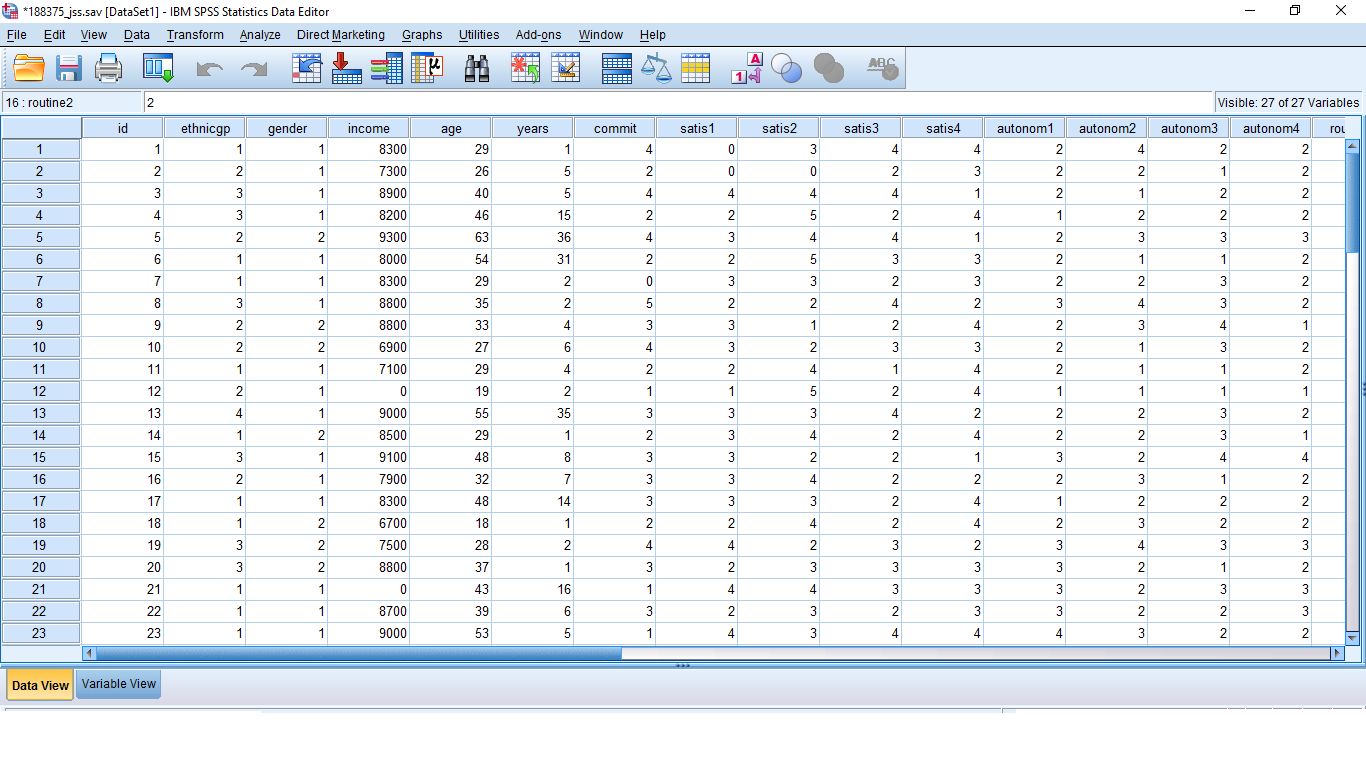1366x768 pixels.
Task: Click the Show All Variables icon
Action: (x=829, y=68)
